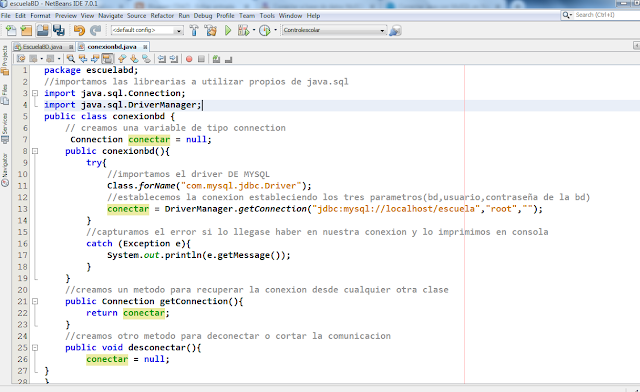640x392 pixels.
Task: Open the Forward navigation dropdown in editor toolbar
Action: 59,59
